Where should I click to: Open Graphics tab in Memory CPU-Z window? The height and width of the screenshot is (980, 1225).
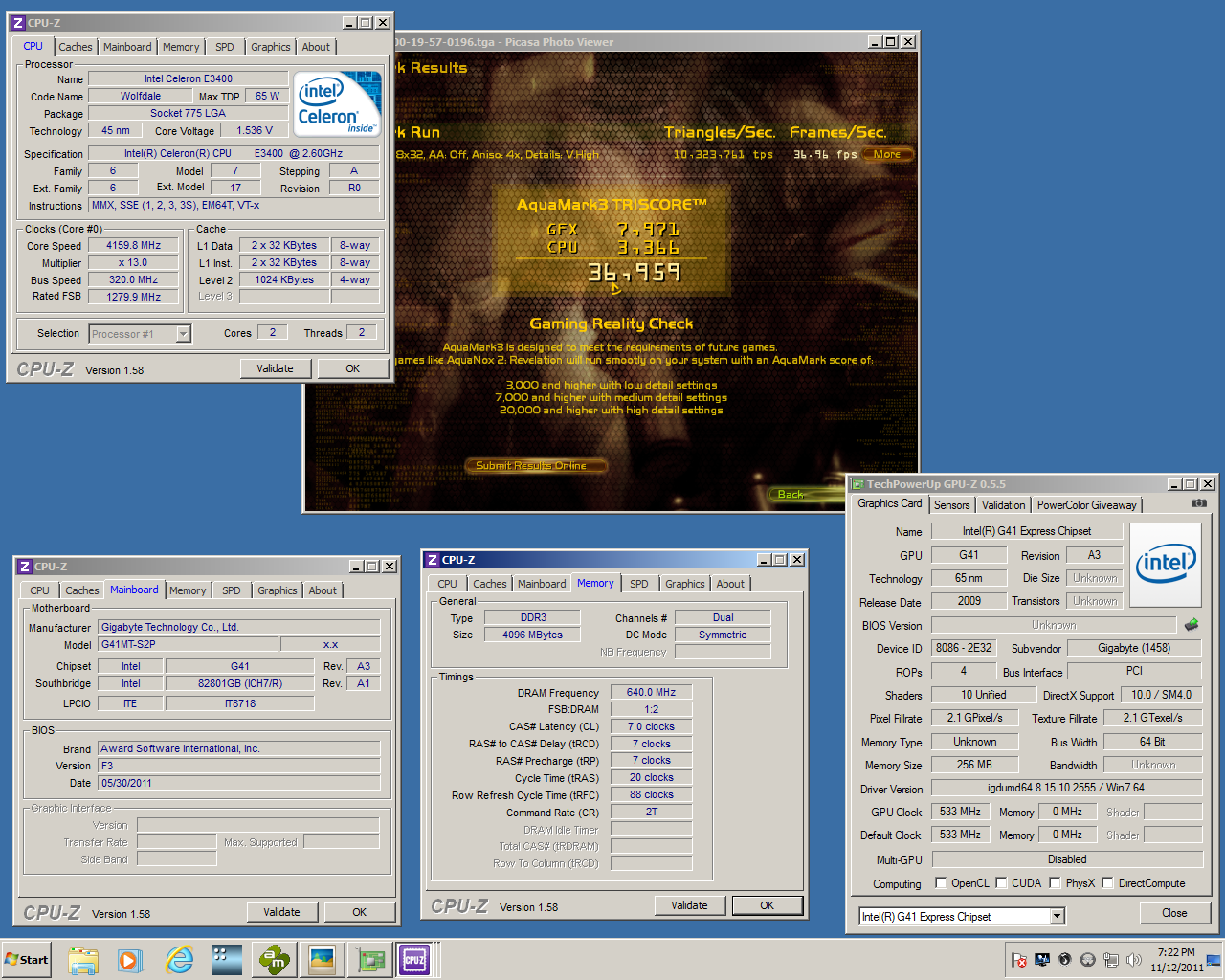click(x=685, y=584)
